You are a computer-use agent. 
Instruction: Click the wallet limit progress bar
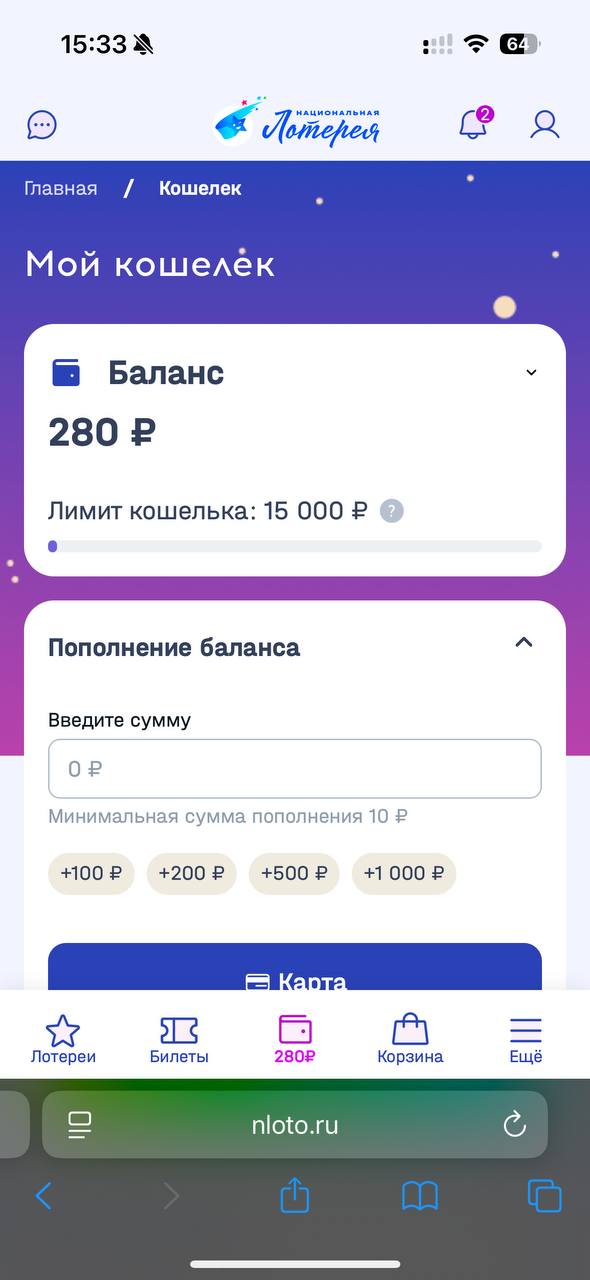[295, 546]
